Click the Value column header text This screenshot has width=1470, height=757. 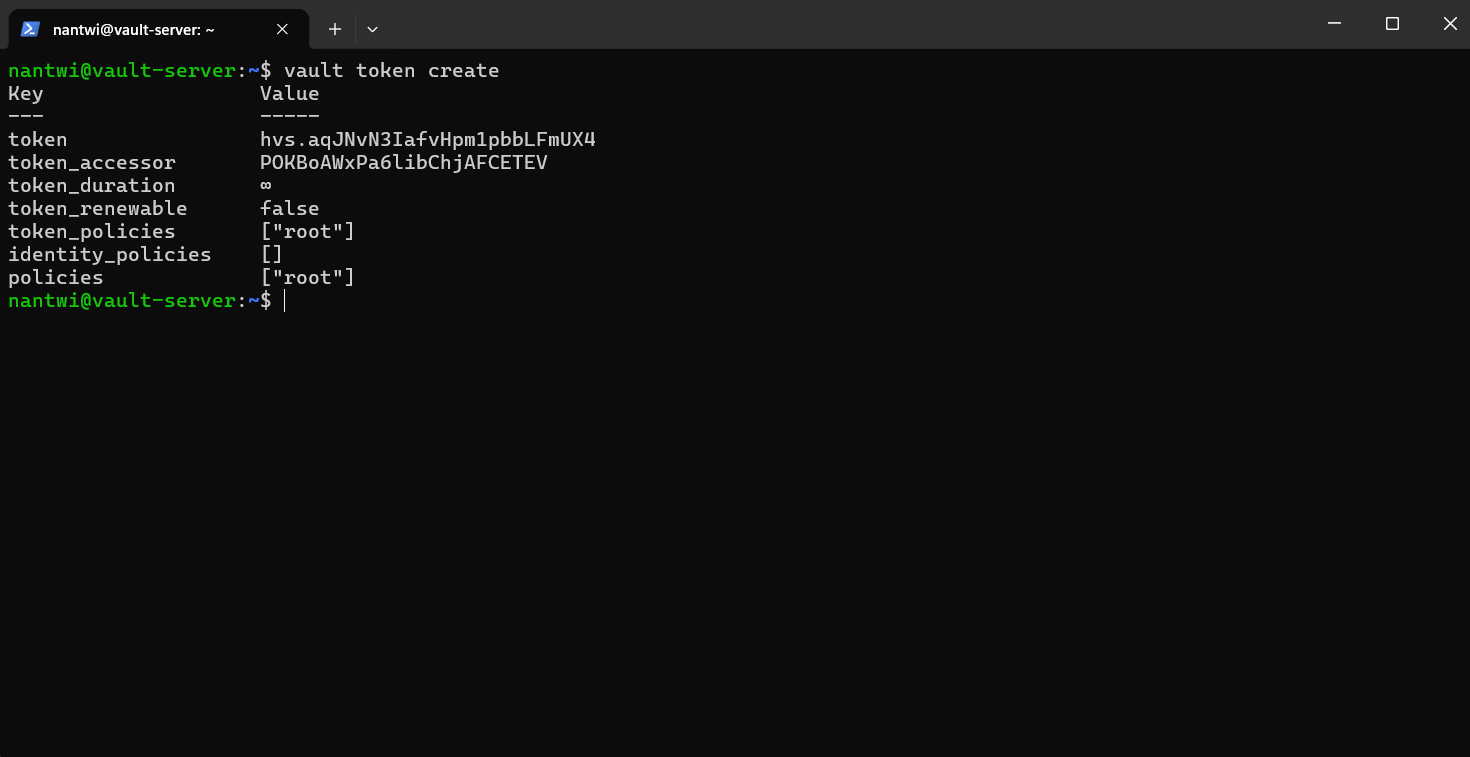[x=289, y=93]
